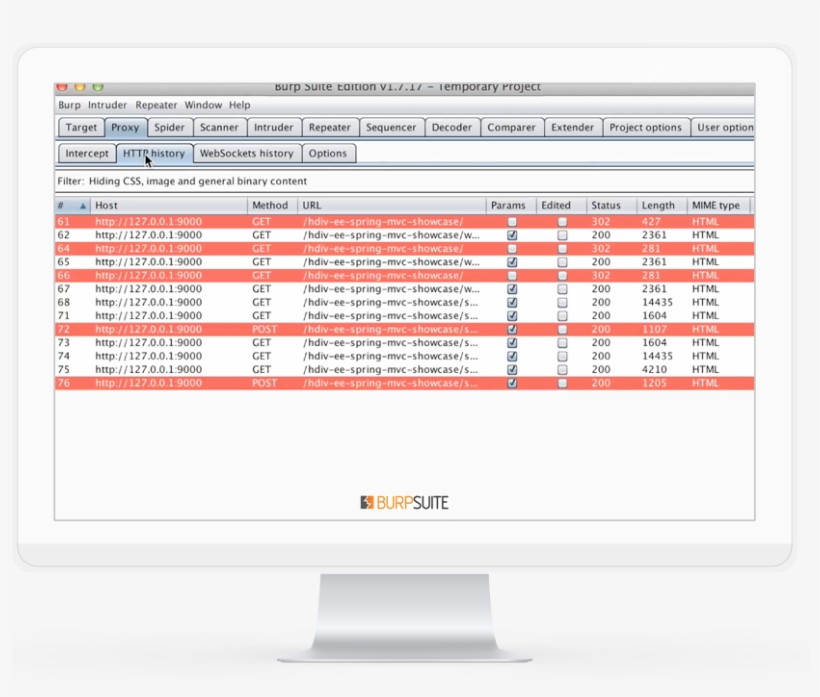Sort table by Params column header
The width and height of the screenshot is (820, 697).
tap(511, 205)
